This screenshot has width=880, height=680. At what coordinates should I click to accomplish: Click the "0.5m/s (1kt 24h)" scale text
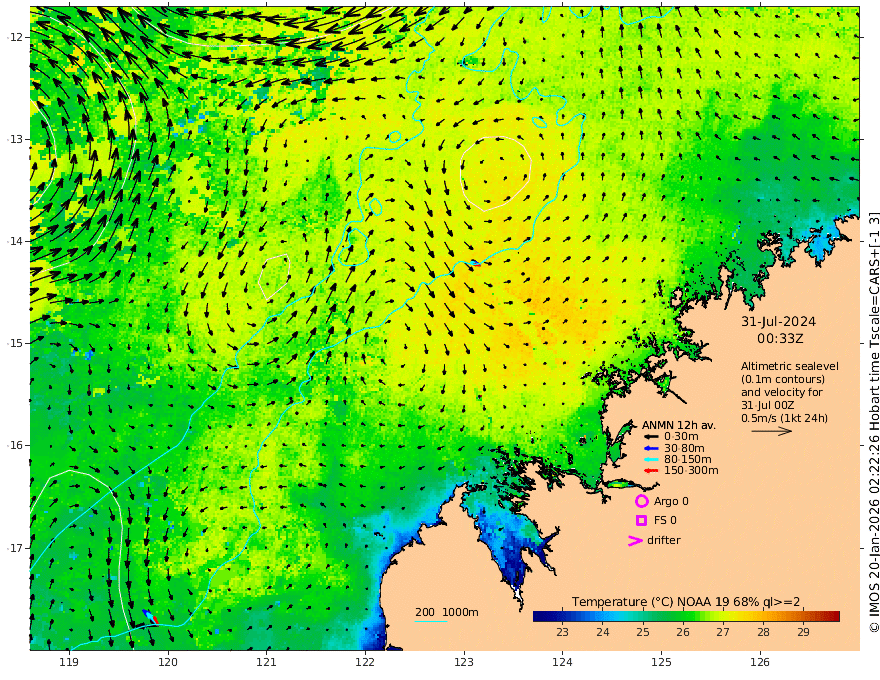[784, 418]
